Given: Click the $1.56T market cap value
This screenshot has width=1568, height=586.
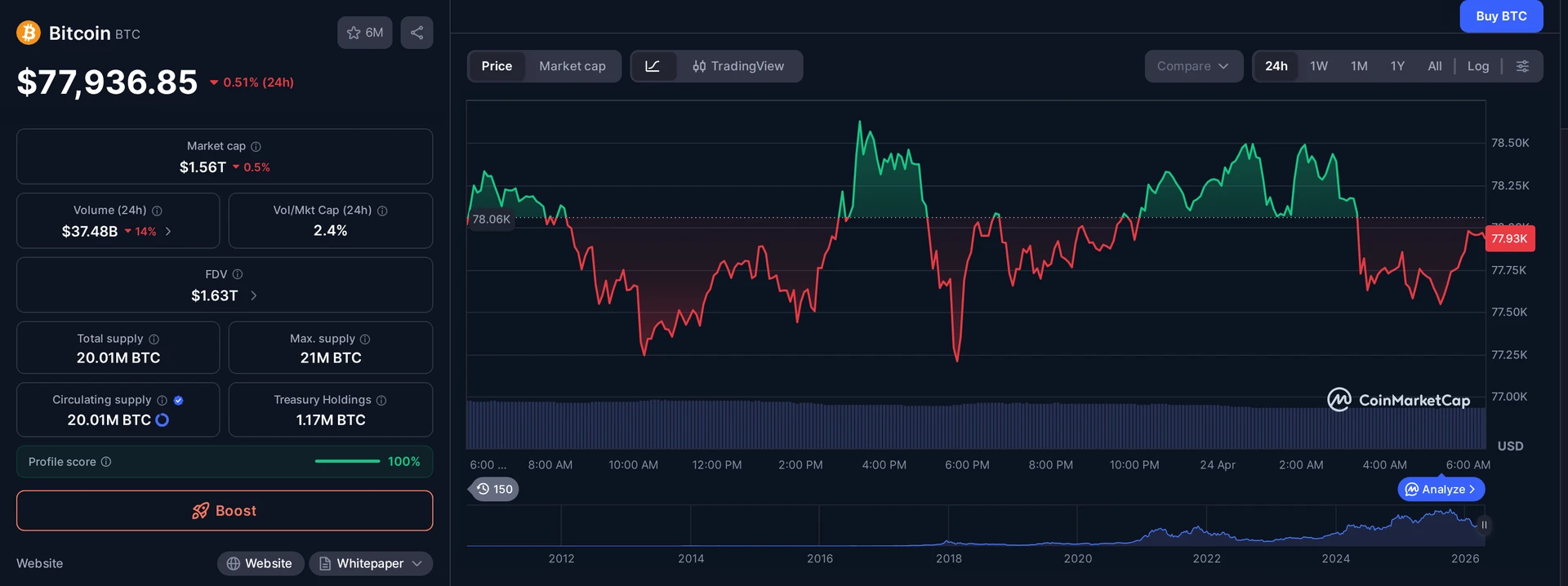Looking at the screenshot, I should [x=203, y=167].
